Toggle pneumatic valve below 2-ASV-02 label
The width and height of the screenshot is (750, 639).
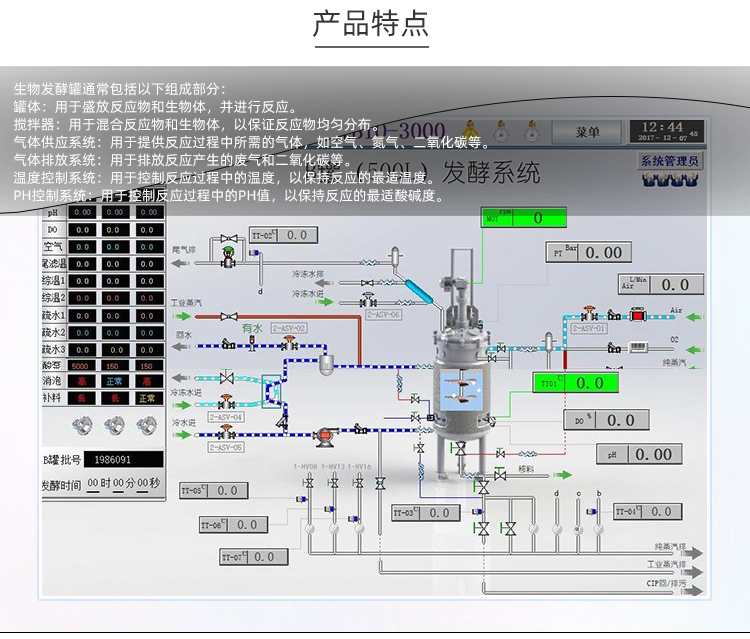point(288,343)
